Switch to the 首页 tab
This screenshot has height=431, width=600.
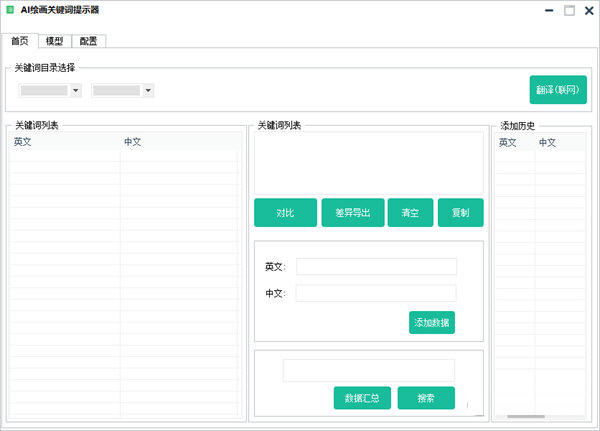pos(20,41)
